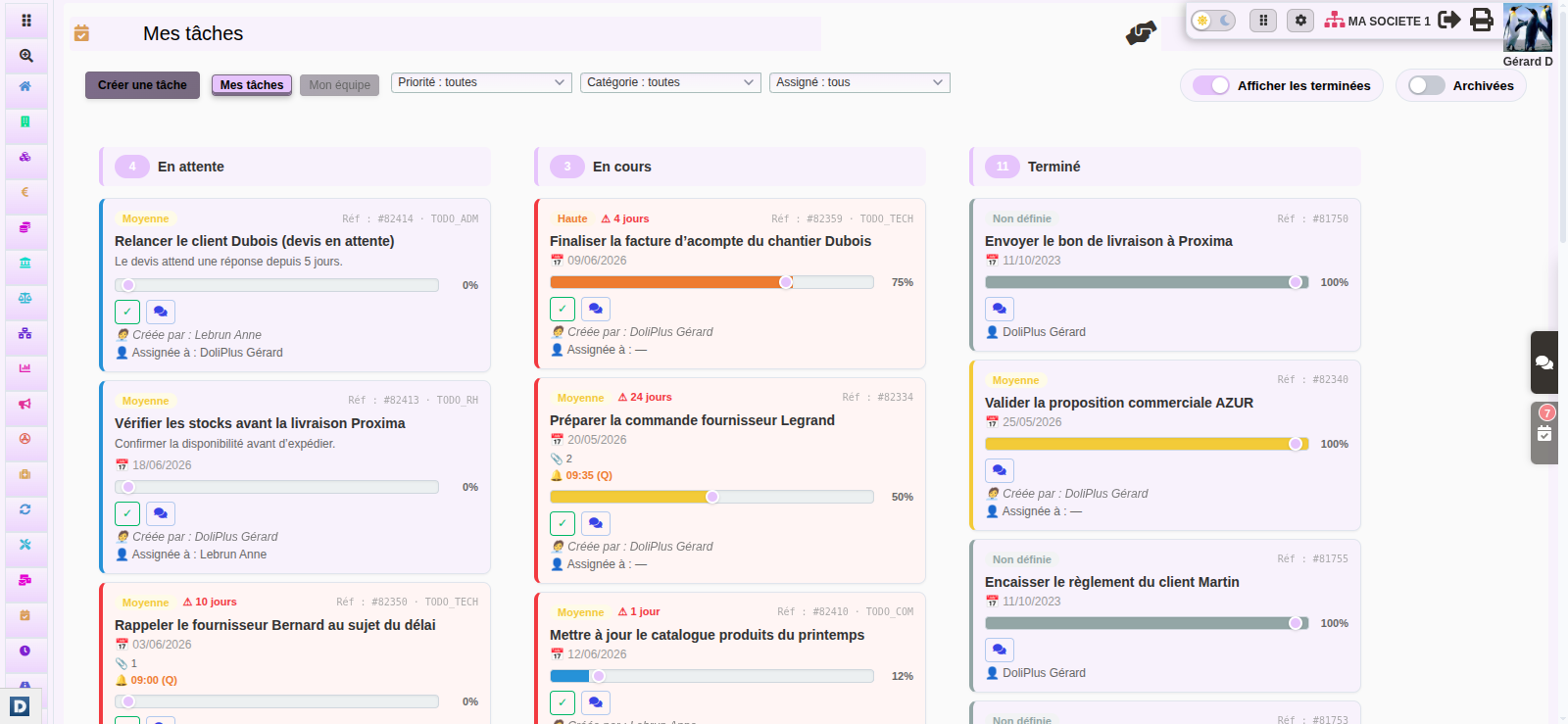The width and height of the screenshot is (1568, 724).
Task: Mark Finaliser la facture d'acompte task done
Action: point(563,309)
